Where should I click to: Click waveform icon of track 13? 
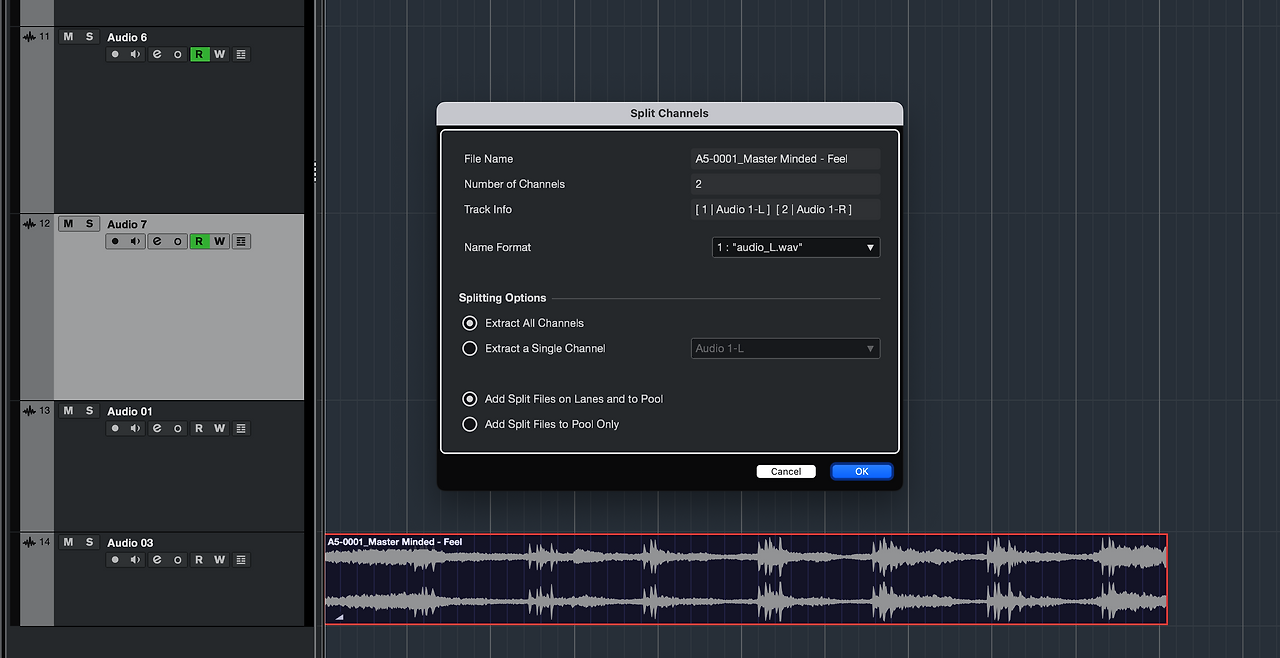click(29, 411)
